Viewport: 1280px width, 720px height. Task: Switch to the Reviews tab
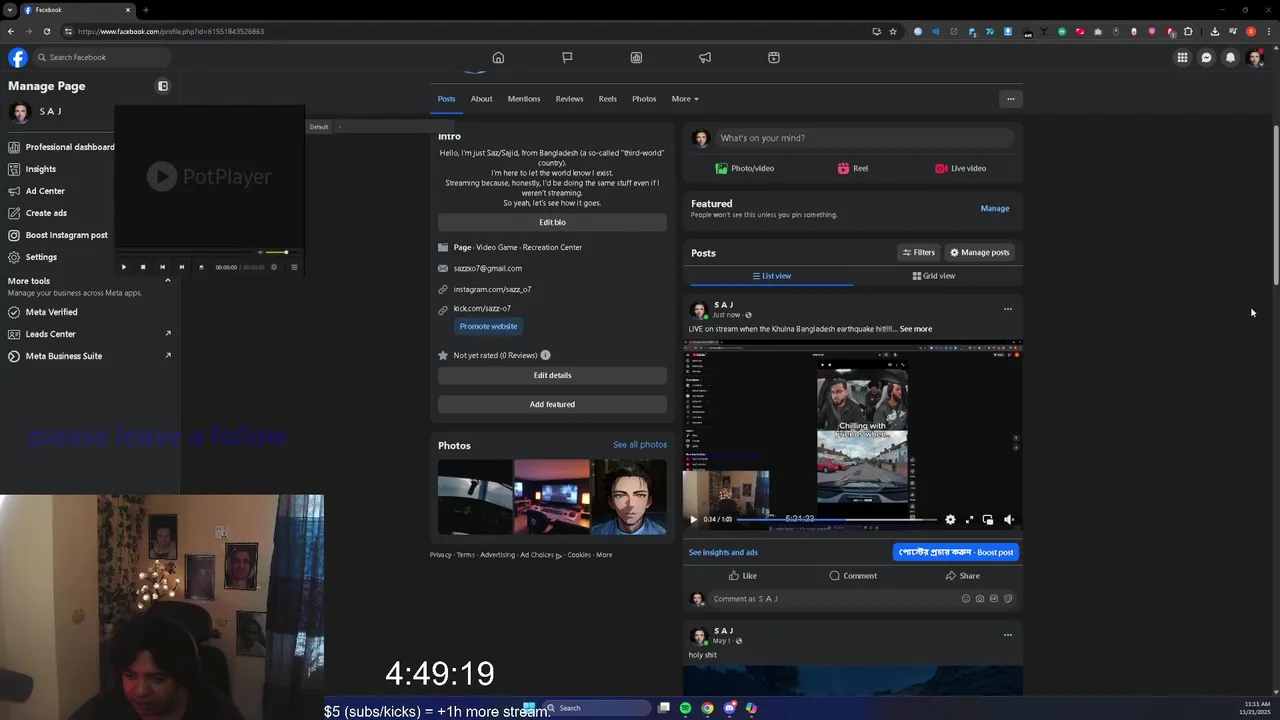569,99
